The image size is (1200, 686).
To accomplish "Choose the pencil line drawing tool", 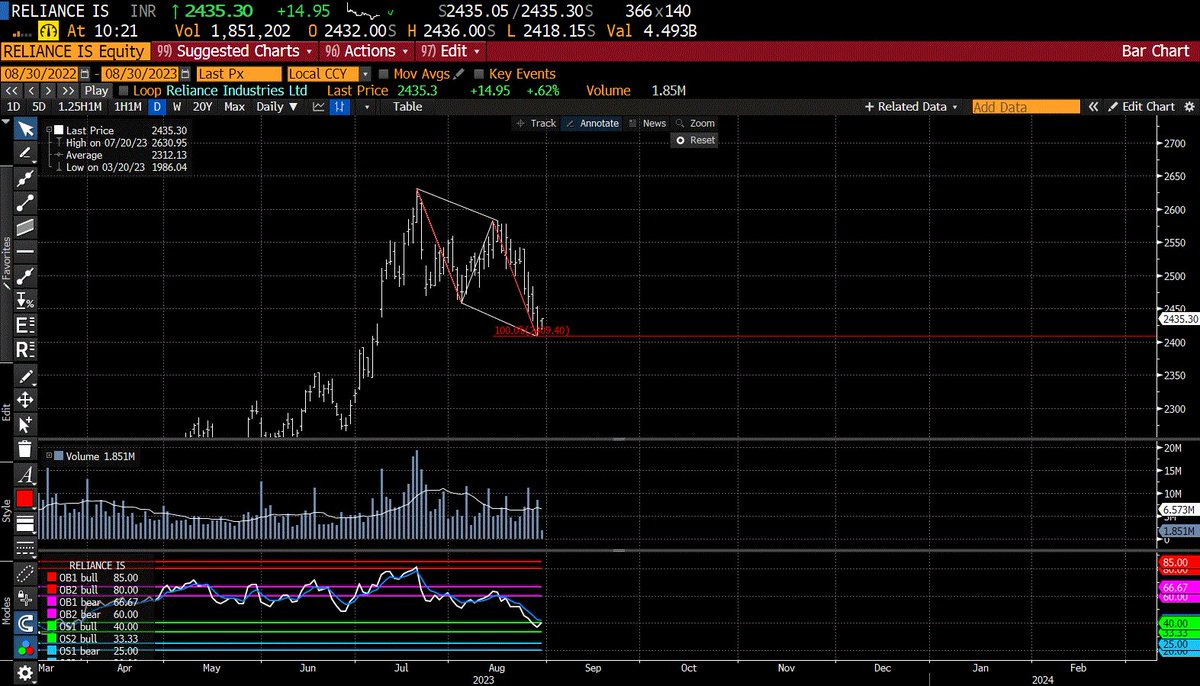I will (26, 153).
